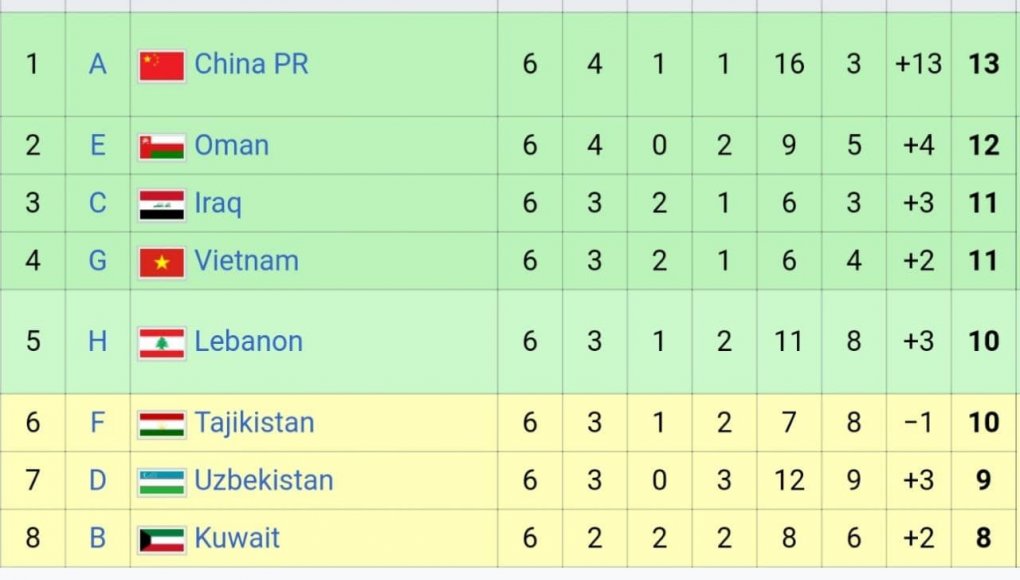Click the Oman flag icon
This screenshot has height=580, width=1020.
[x=161, y=146]
